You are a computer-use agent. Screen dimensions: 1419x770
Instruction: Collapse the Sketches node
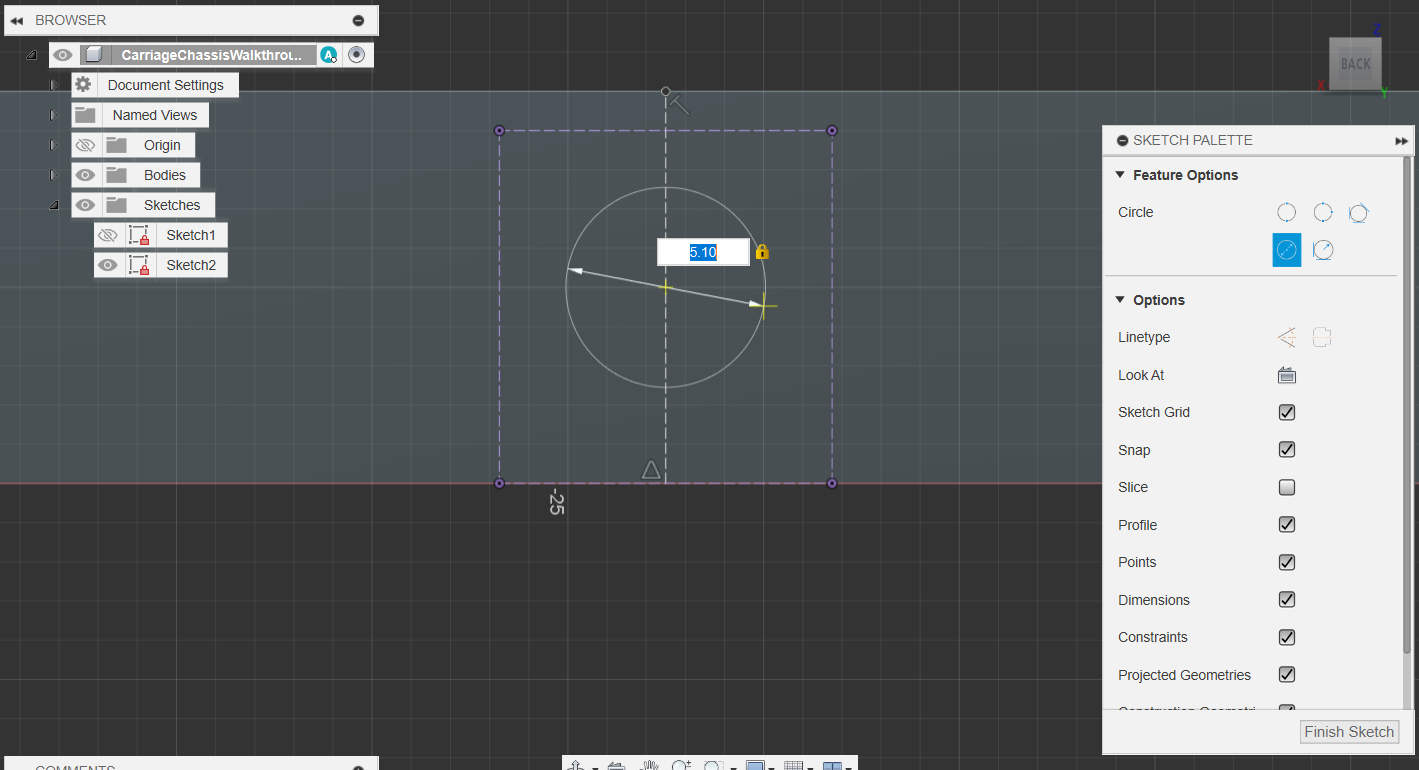point(54,205)
